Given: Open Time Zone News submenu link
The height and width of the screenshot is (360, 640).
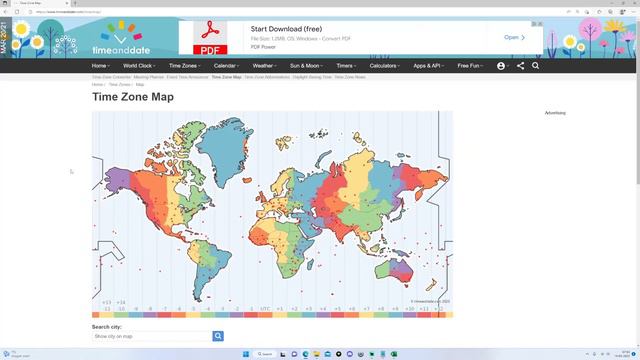Looking at the screenshot, I should [x=350, y=77].
